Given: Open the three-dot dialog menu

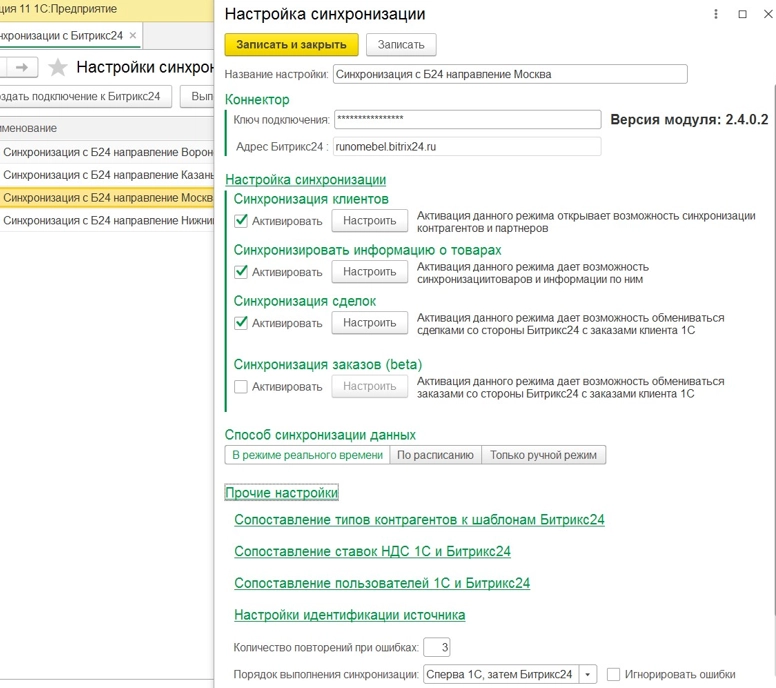Looking at the screenshot, I should click(716, 14).
